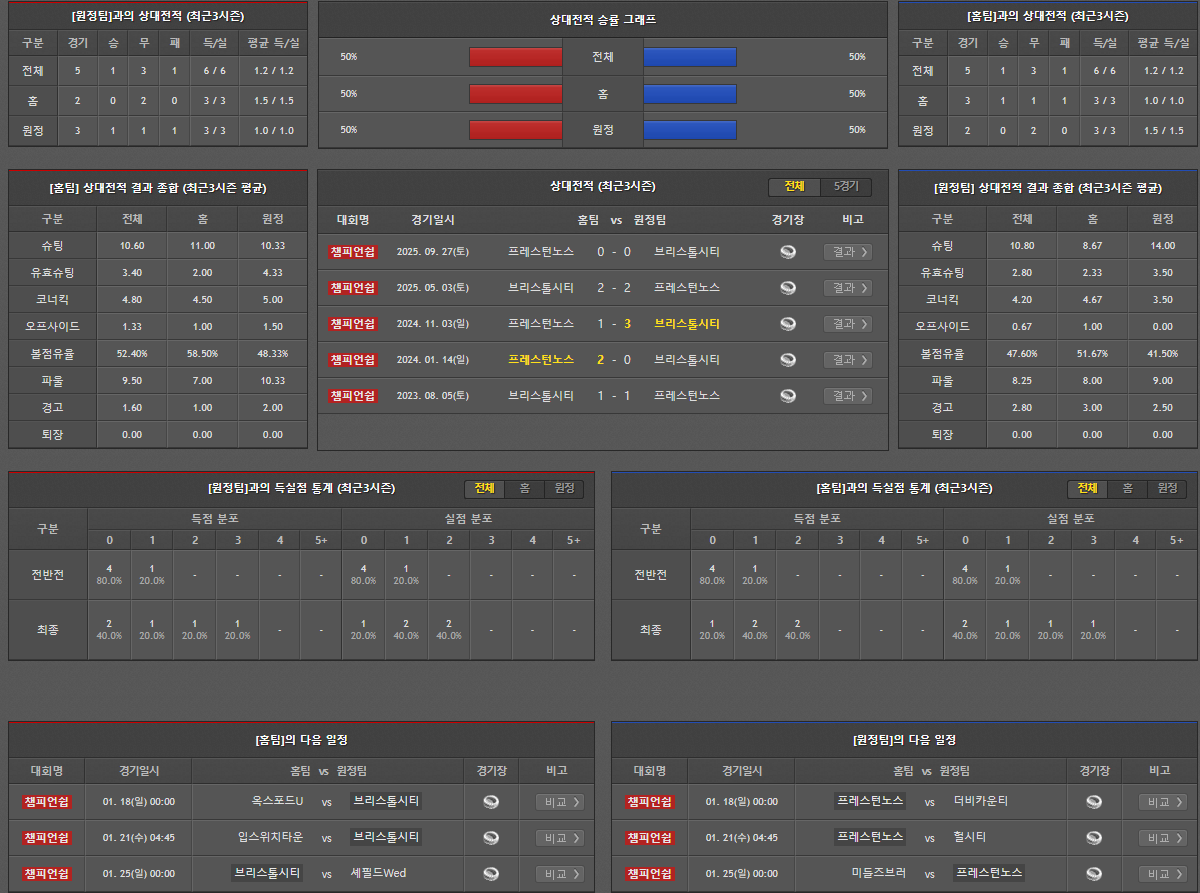Click stadium icon for 2024. 11. 03 match

click(788, 324)
